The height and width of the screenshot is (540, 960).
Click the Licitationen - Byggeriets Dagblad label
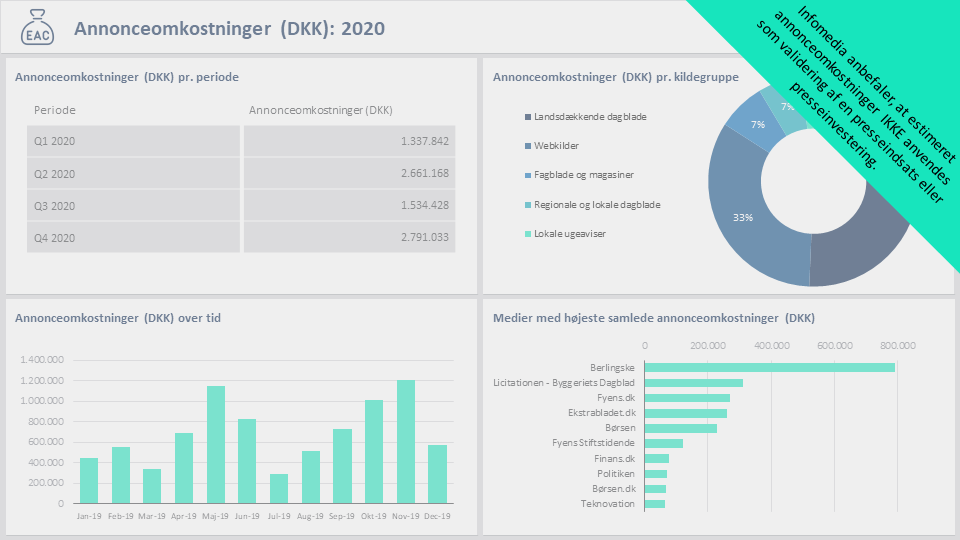pos(564,383)
